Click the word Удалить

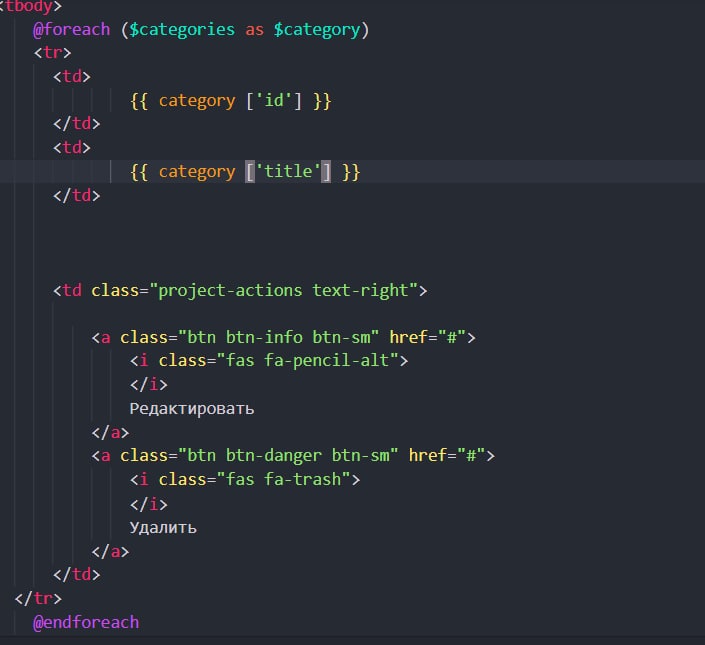pyautogui.click(x=163, y=527)
